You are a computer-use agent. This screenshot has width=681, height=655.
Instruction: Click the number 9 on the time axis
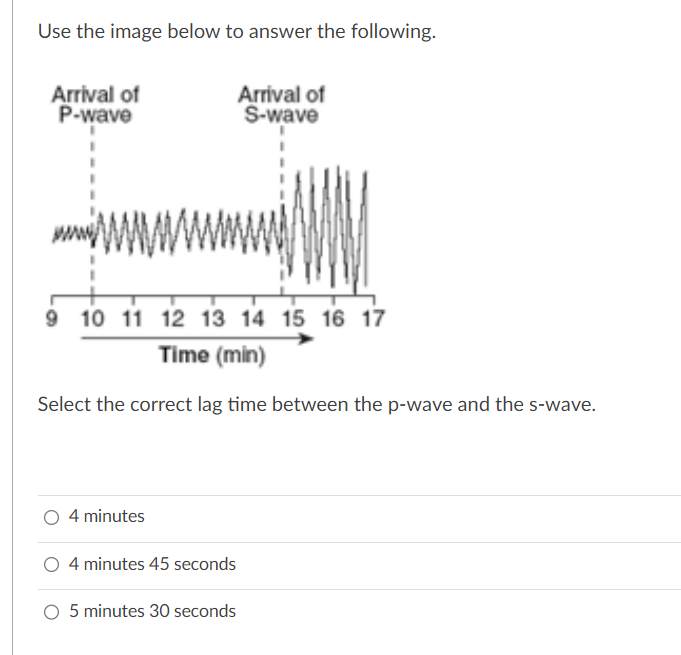(x=52, y=320)
